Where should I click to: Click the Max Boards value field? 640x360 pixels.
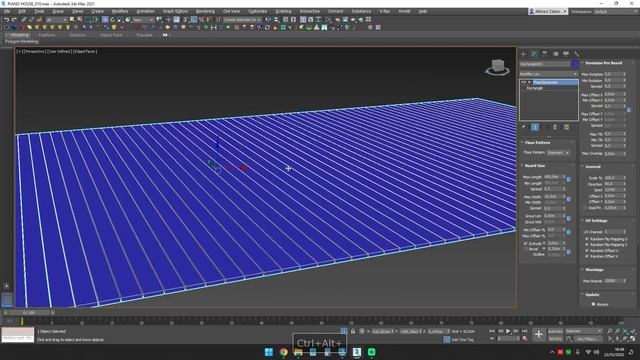(x=614, y=281)
